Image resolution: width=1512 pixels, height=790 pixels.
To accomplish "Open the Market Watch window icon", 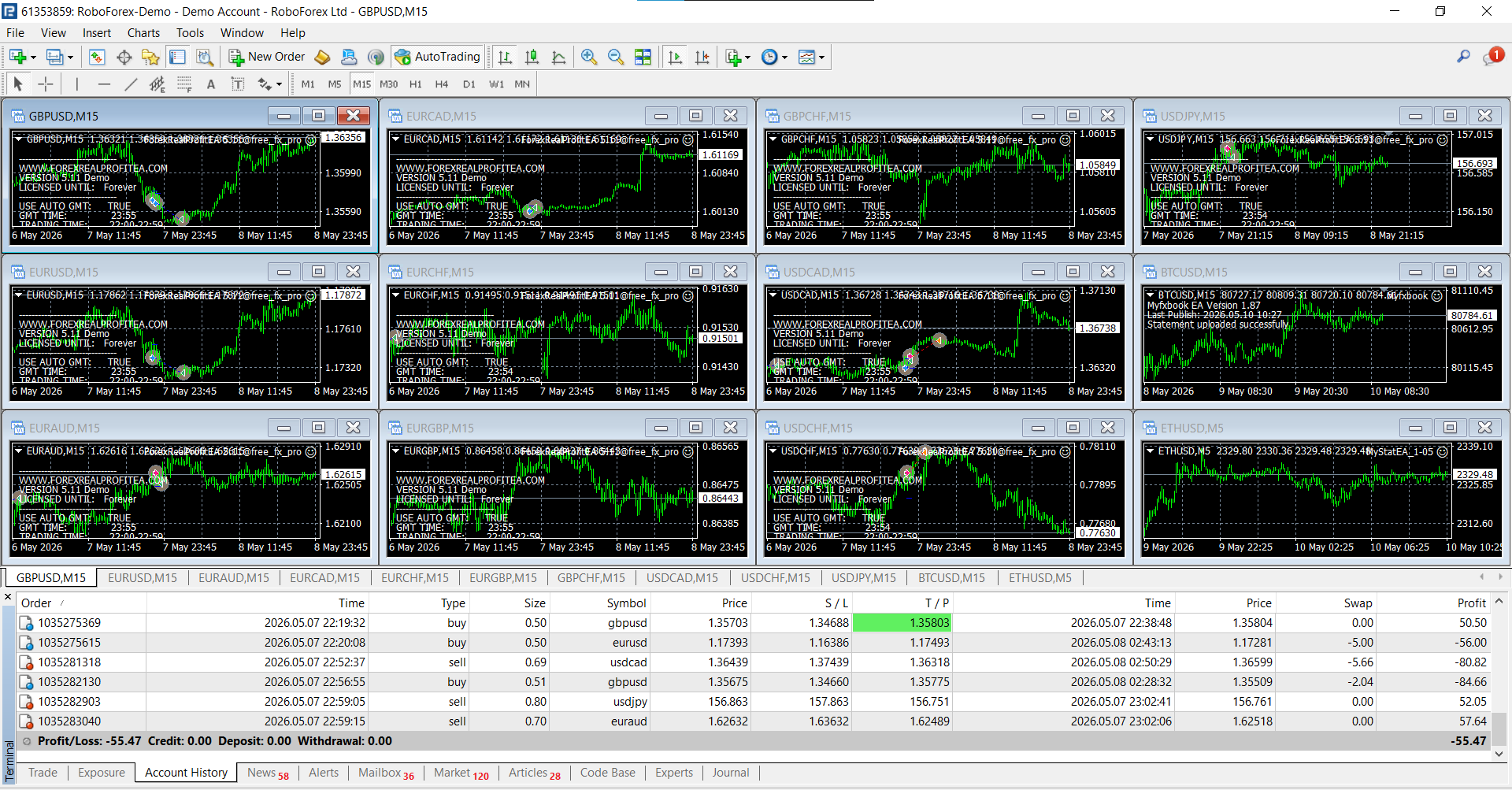I will coord(97,57).
